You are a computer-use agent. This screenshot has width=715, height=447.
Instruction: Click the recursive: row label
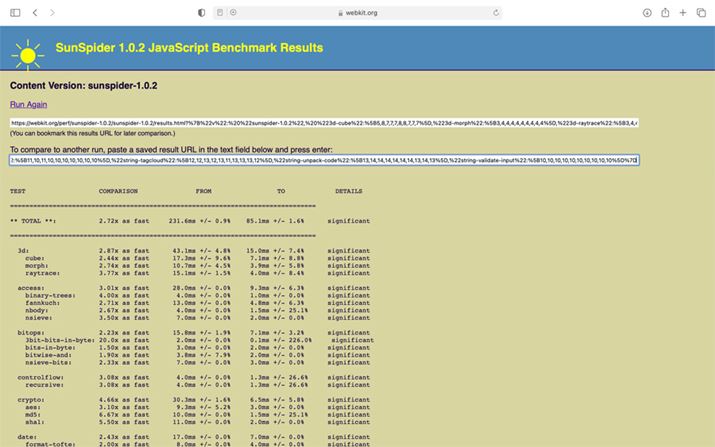44,385
